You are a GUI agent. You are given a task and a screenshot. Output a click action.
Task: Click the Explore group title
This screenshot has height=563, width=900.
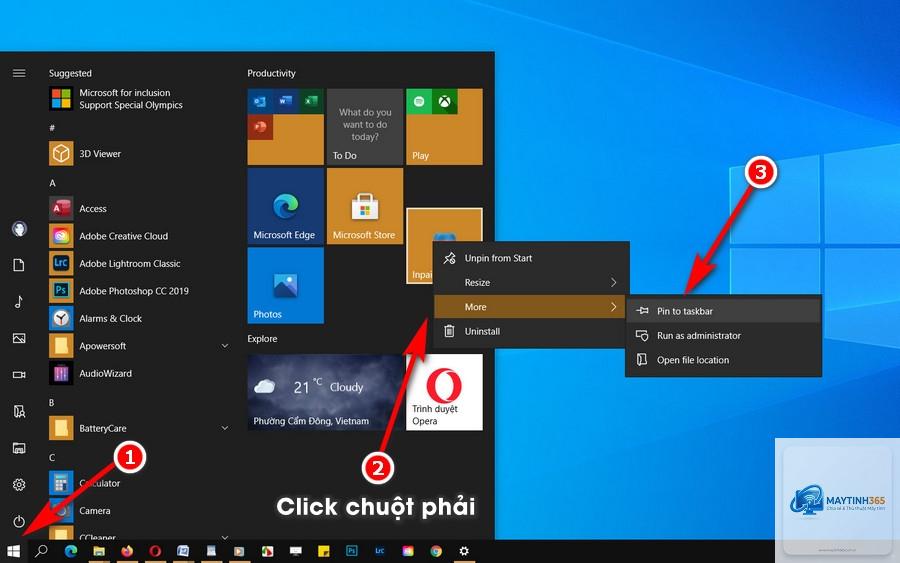click(x=262, y=339)
